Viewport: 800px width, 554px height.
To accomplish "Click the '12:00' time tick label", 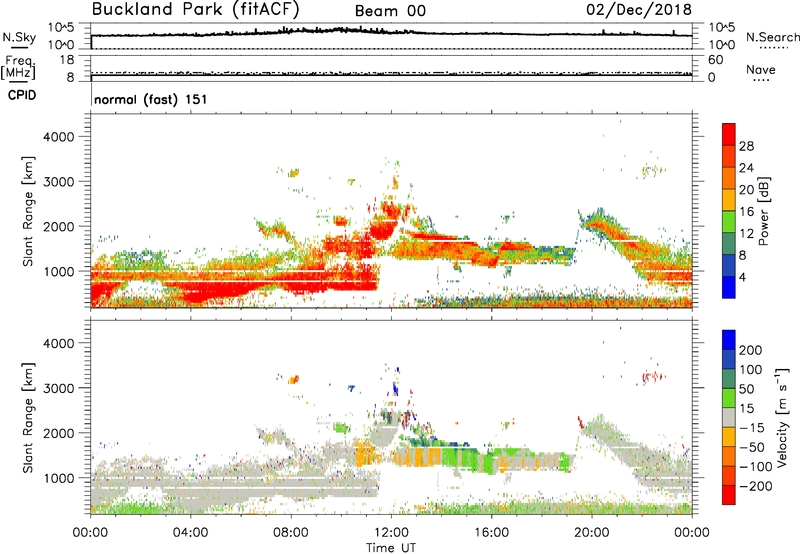I will tap(391, 533).
